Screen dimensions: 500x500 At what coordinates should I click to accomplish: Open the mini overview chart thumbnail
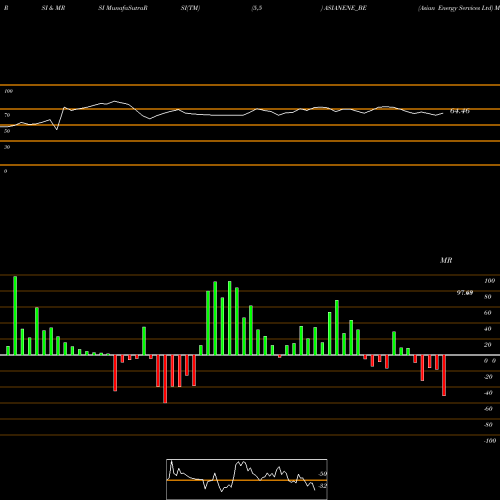click(247, 479)
